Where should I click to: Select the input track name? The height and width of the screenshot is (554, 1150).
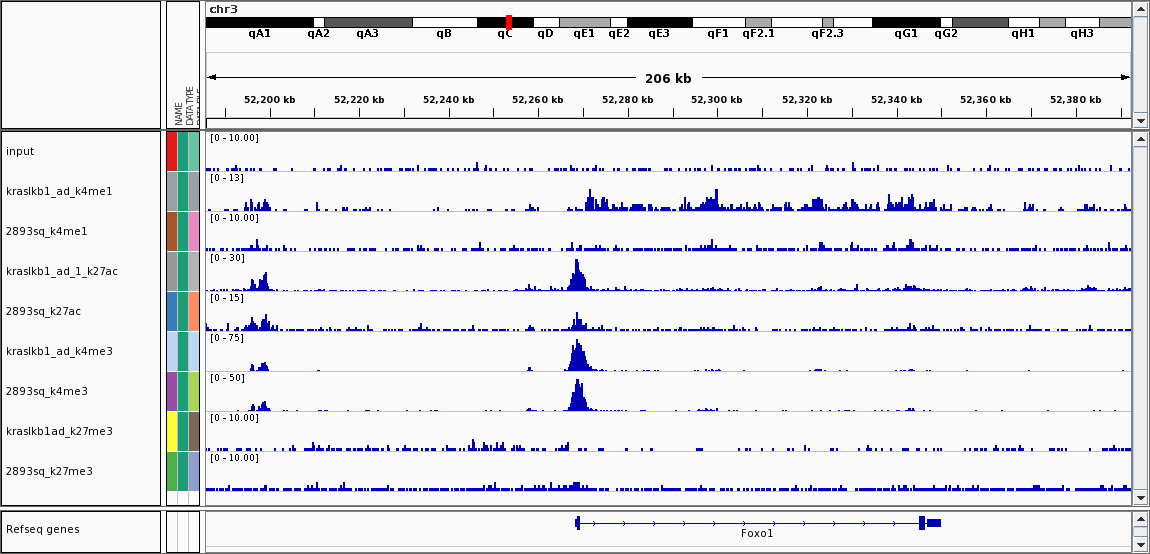tap(20, 151)
